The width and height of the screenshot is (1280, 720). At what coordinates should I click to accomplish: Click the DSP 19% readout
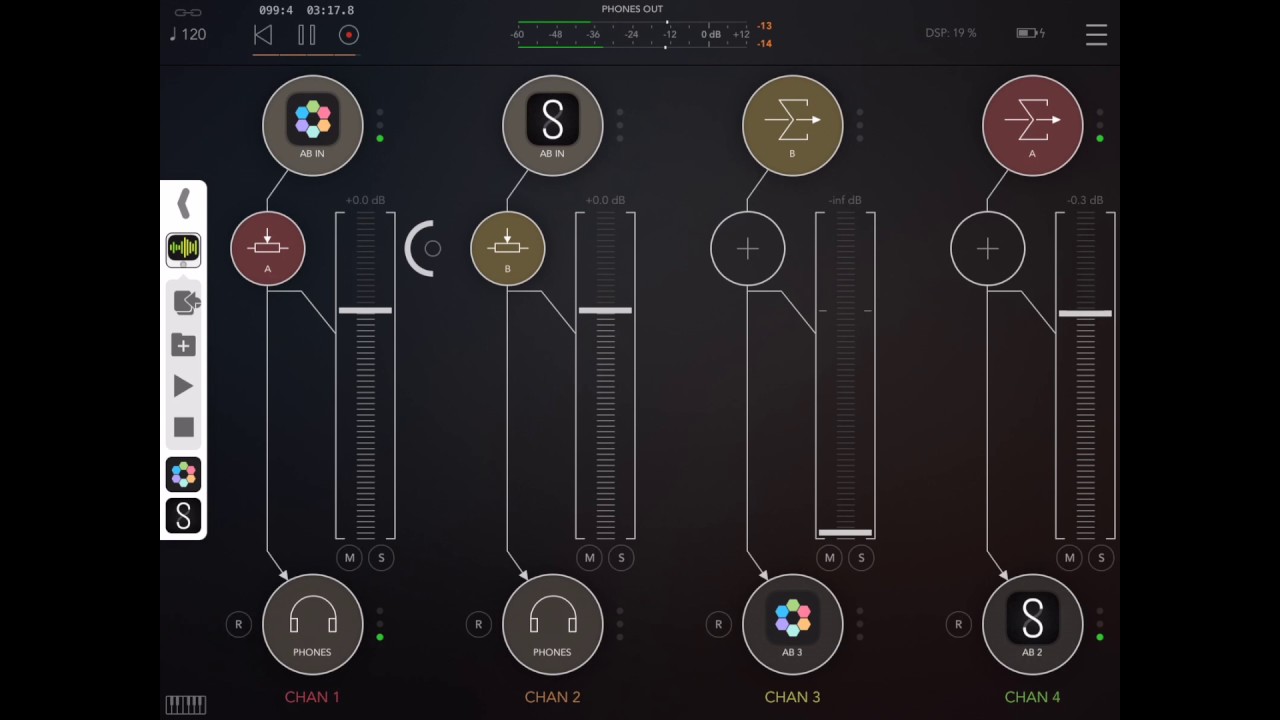[x=950, y=33]
